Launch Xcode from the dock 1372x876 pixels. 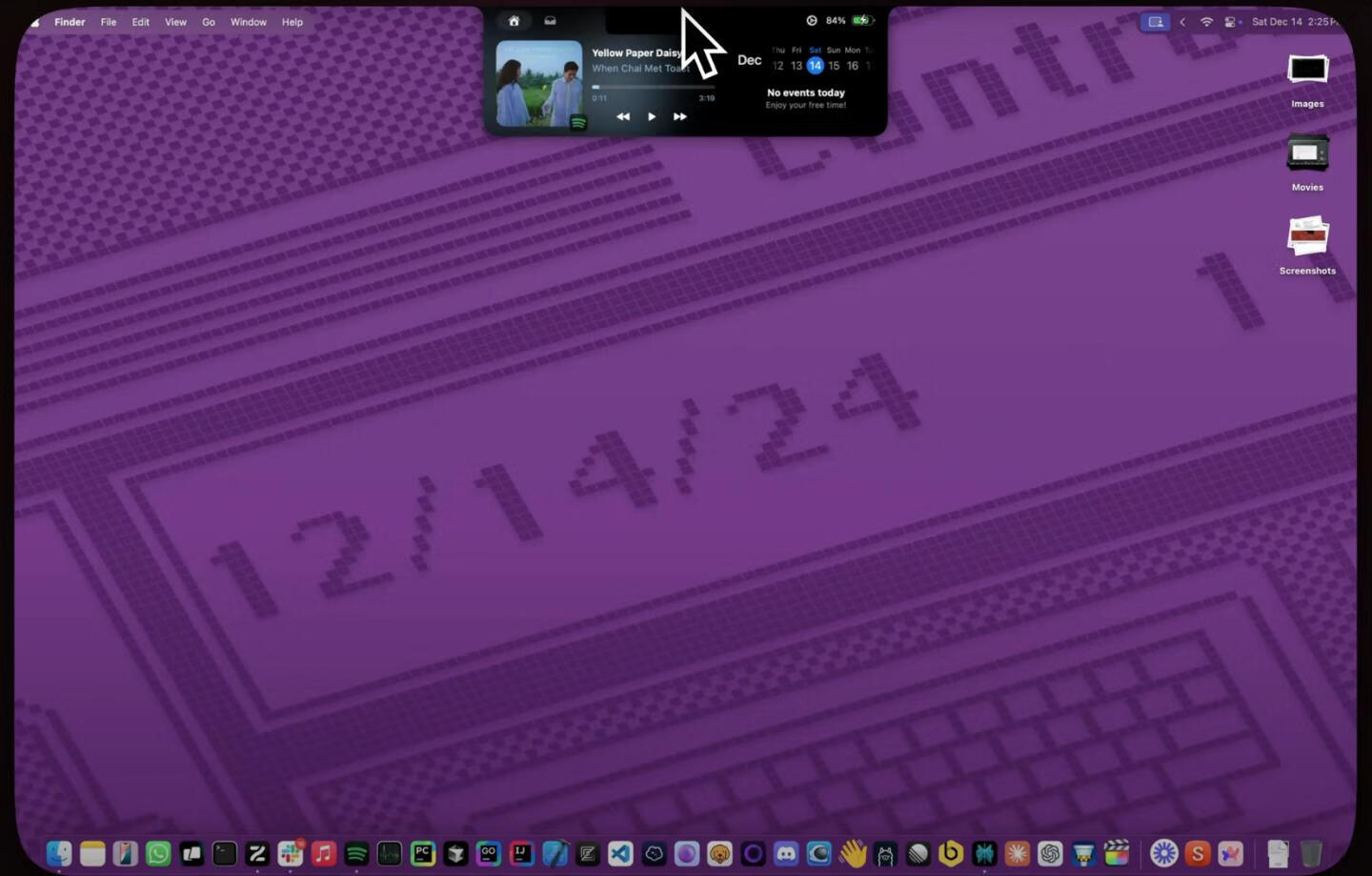555,853
